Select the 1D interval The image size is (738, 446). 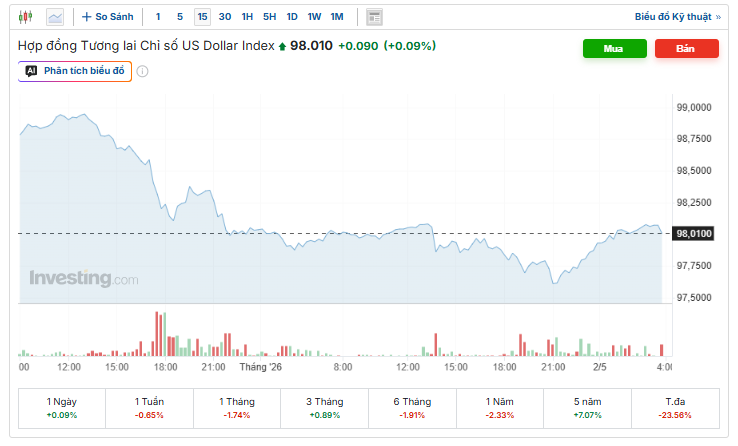[x=292, y=17]
